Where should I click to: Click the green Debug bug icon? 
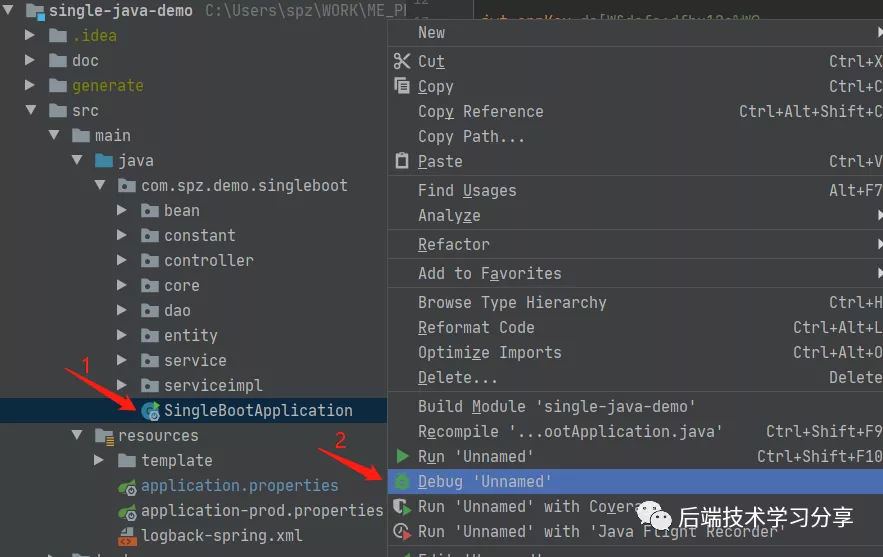[x=402, y=482]
